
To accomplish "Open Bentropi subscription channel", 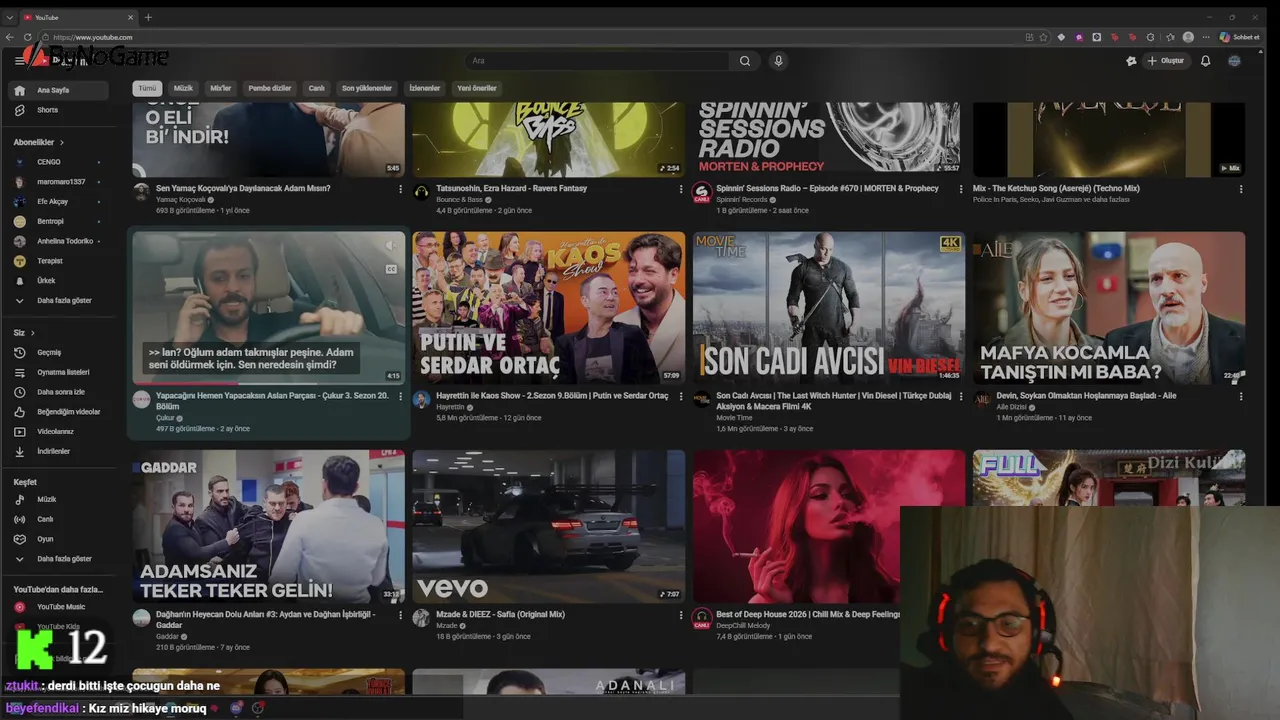I will (59, 221).
